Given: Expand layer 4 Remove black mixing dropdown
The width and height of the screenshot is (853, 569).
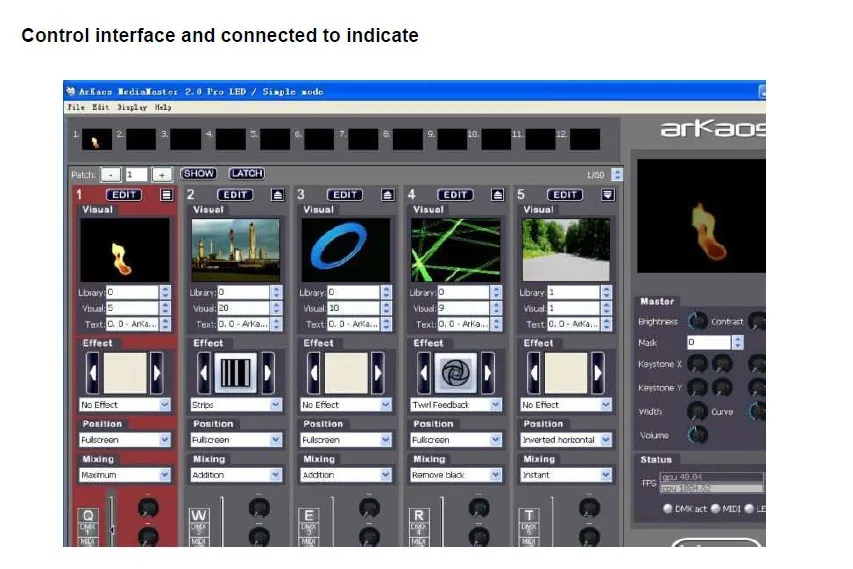Looking at the screenshot, I should pyautogui.click(x=456, y=475).
